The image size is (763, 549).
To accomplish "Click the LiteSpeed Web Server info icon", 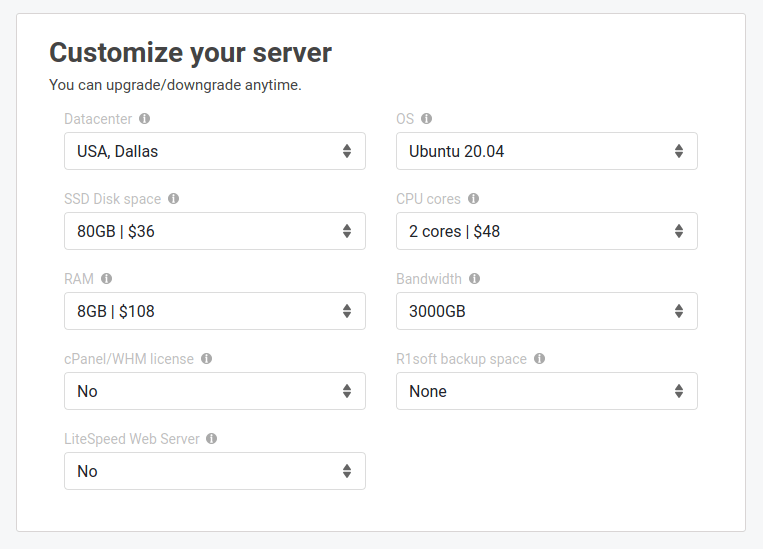I will 212,439.
